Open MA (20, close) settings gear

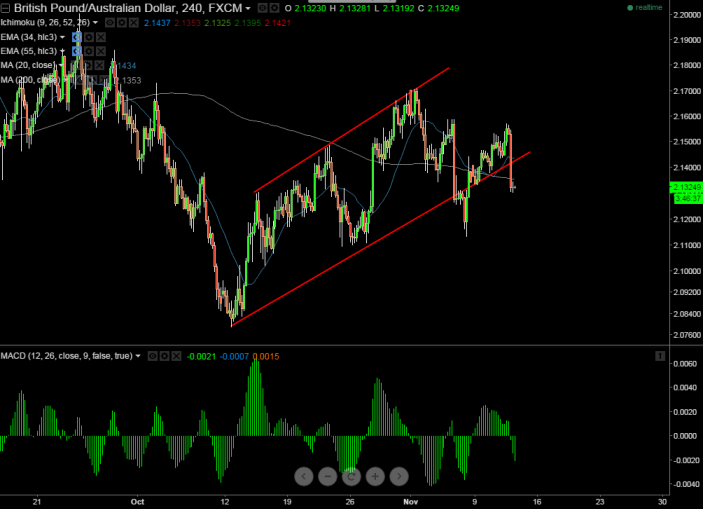[x=87, y=65]
